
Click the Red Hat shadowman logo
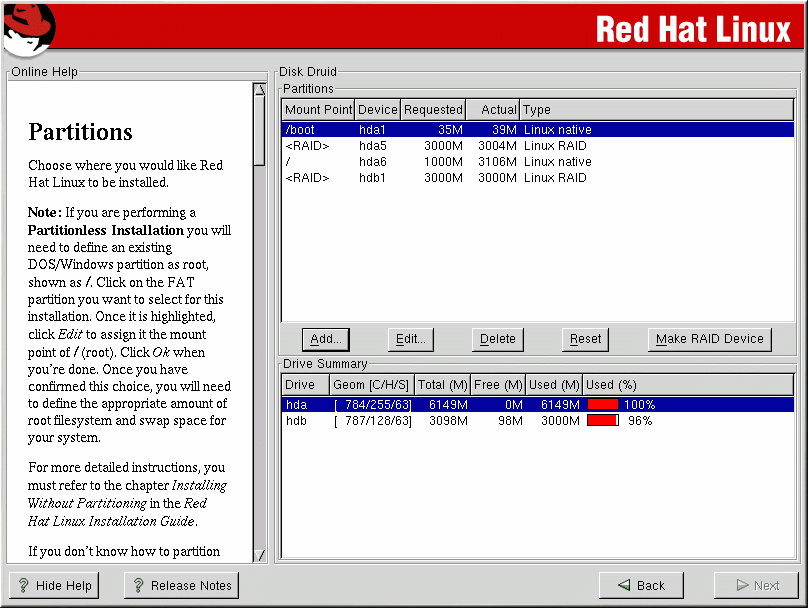(x=28, y=28)
